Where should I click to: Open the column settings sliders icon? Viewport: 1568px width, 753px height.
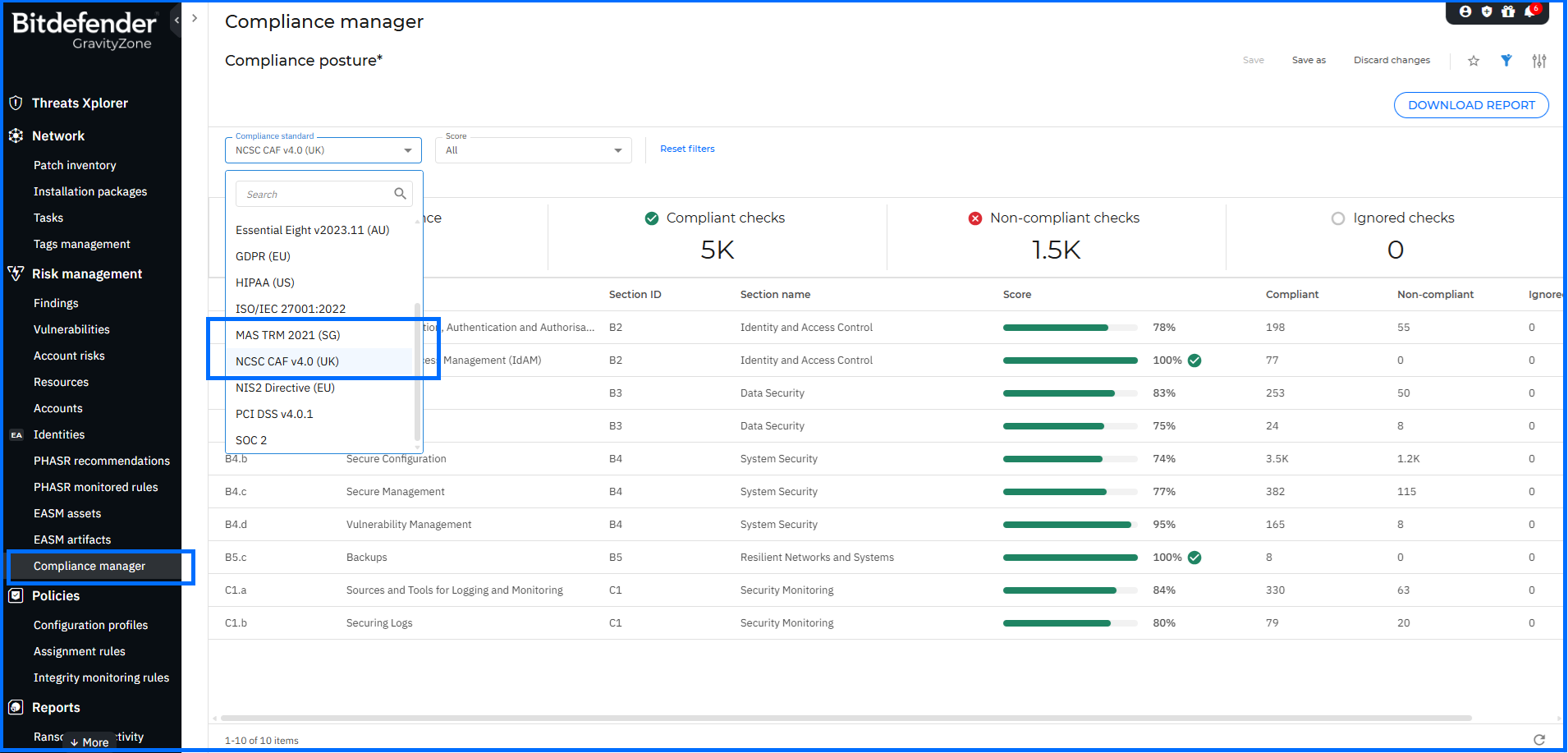pyautogui.click(x=1539, y=61)
